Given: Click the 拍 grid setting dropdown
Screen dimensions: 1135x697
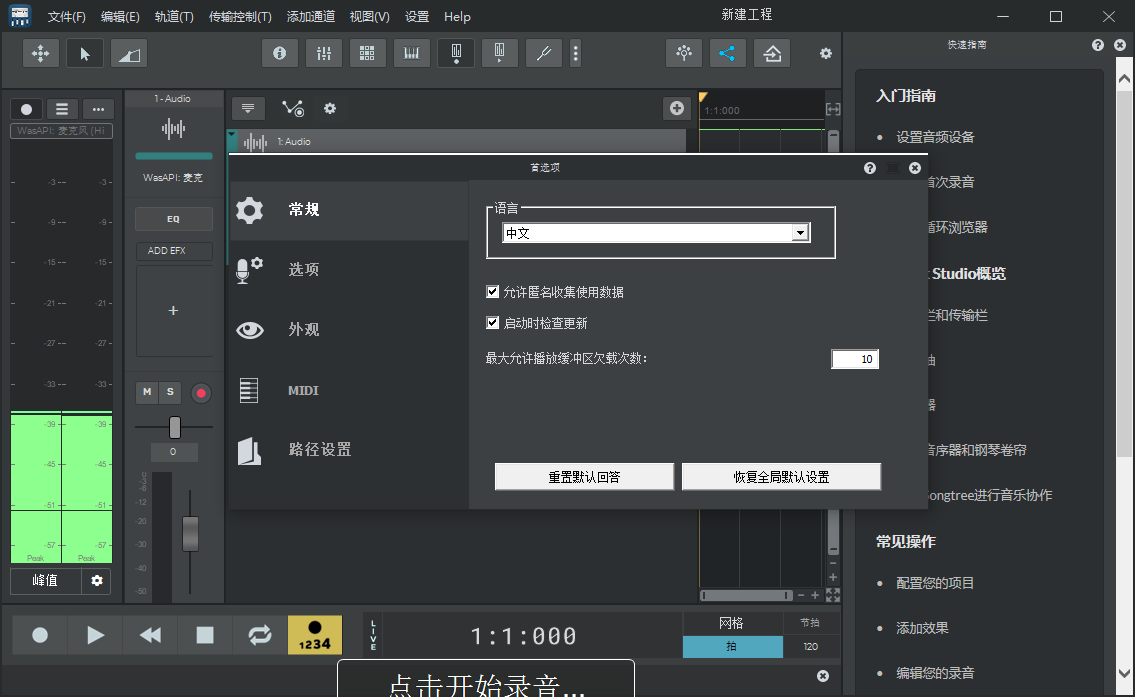Looking at the screenshot, I should click(x=733, y=647).
